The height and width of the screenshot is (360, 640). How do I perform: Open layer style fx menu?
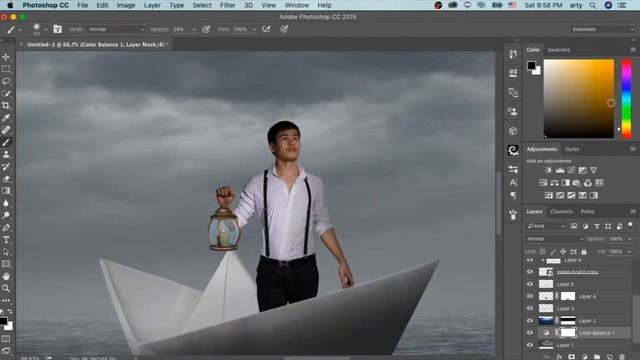pos(559,357)
